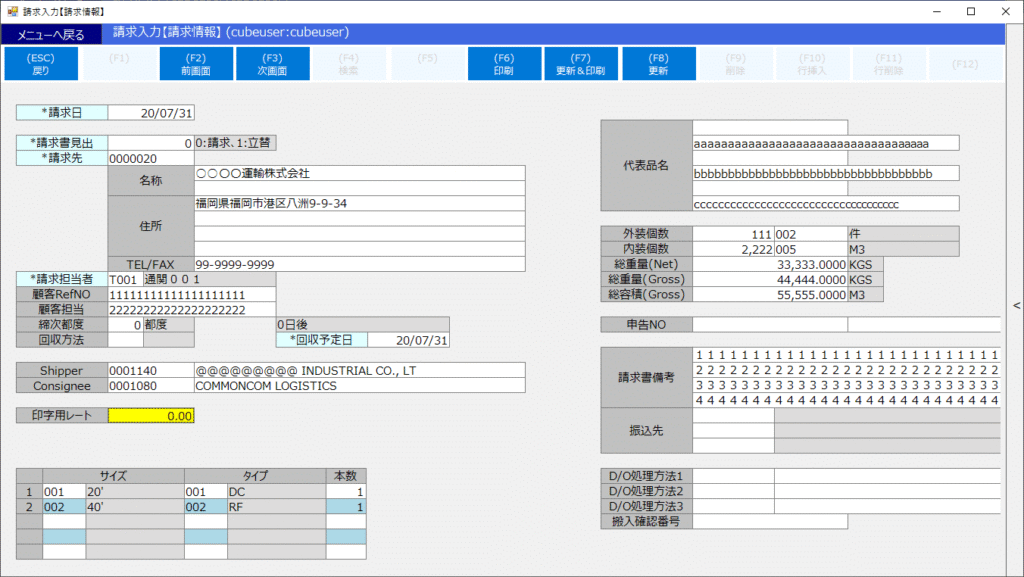Click the F6 印刷 print button

[504, 64]
